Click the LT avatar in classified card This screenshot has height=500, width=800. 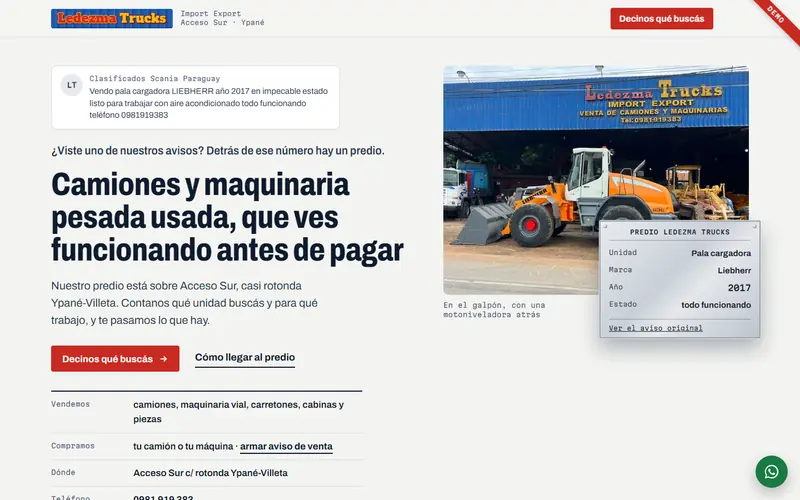pos(71,85)
